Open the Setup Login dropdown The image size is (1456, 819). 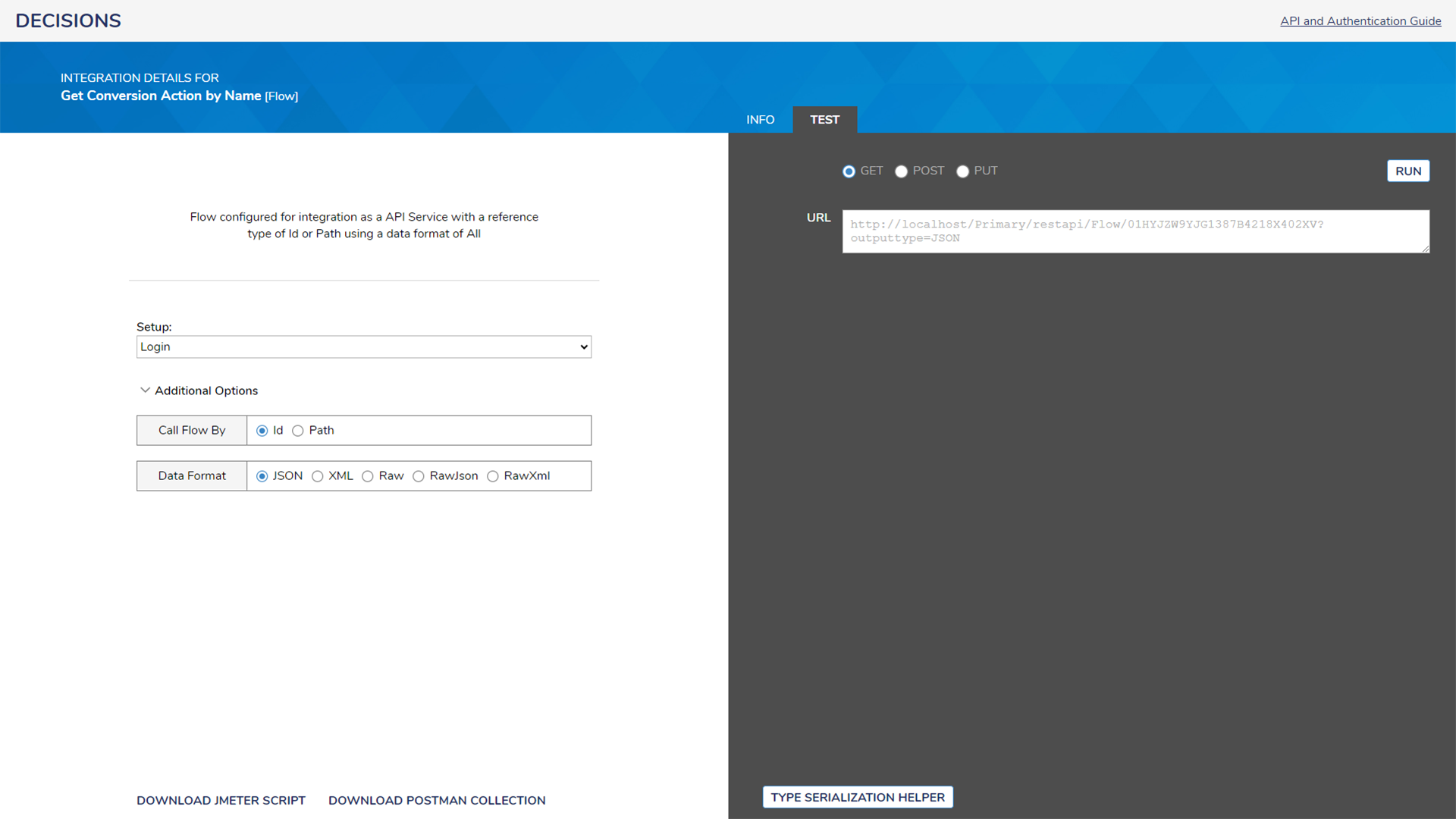point(363,347)
